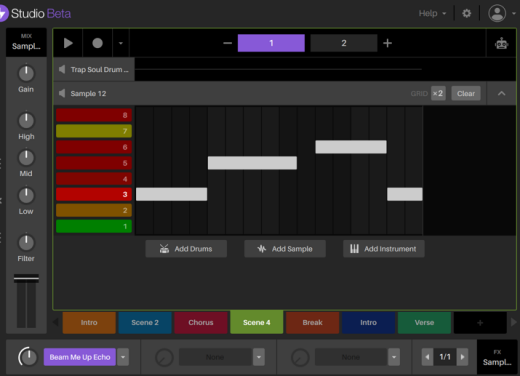Click the Low EQ knob
The image size is (520, 376).
26,196
